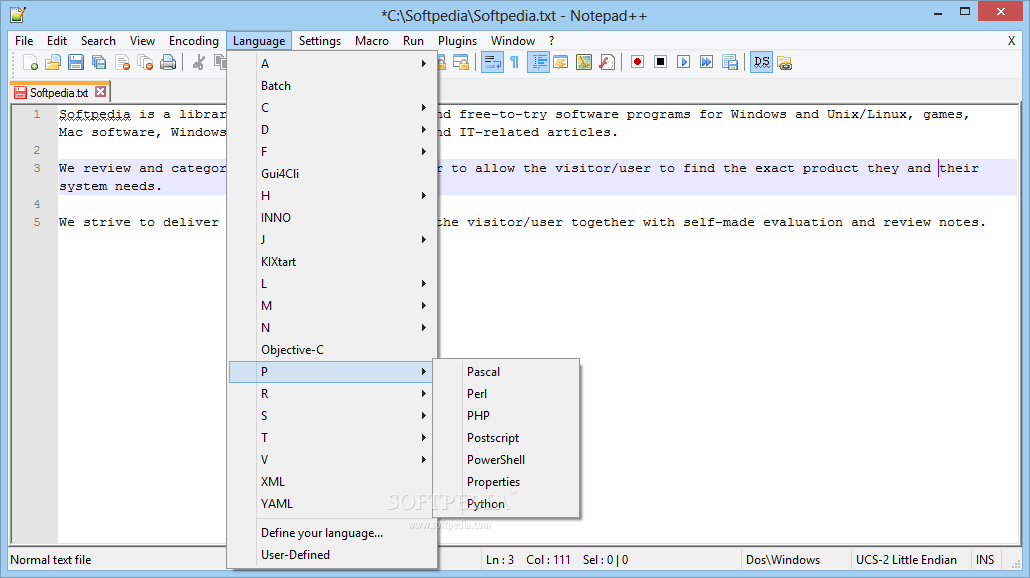Open Define your language... entry
This screenshot has height=578, width=1030.
point(333,533)
